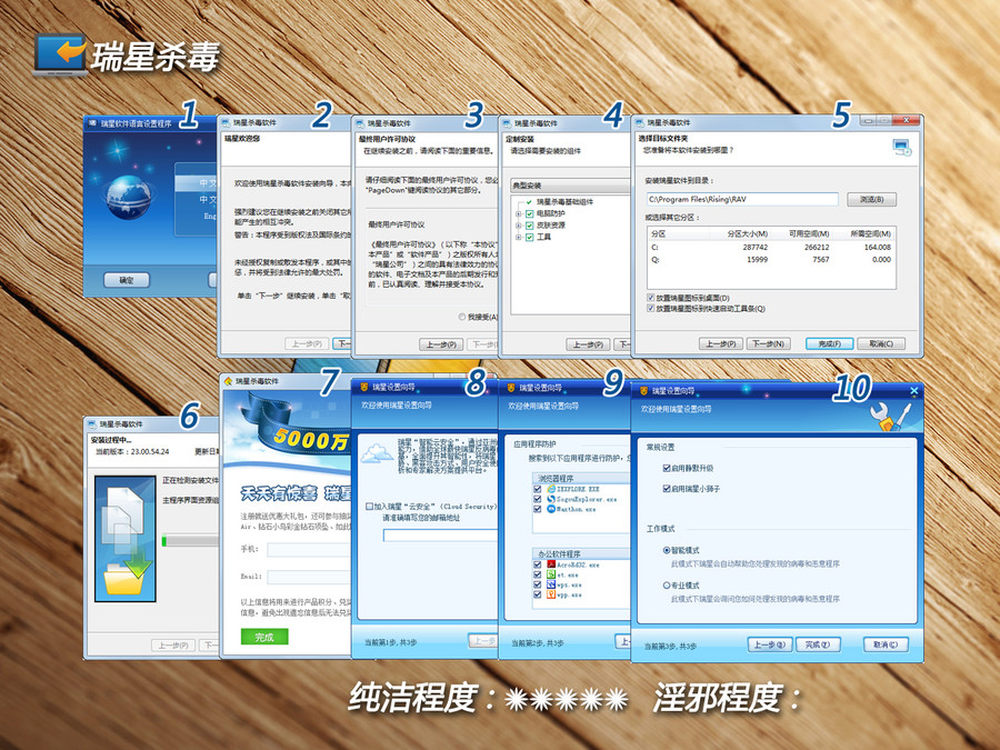
Task: Click the AcroRd32.exe Acrobat icon in window 9
Action: pyautogui.click(x=550, y=565)
